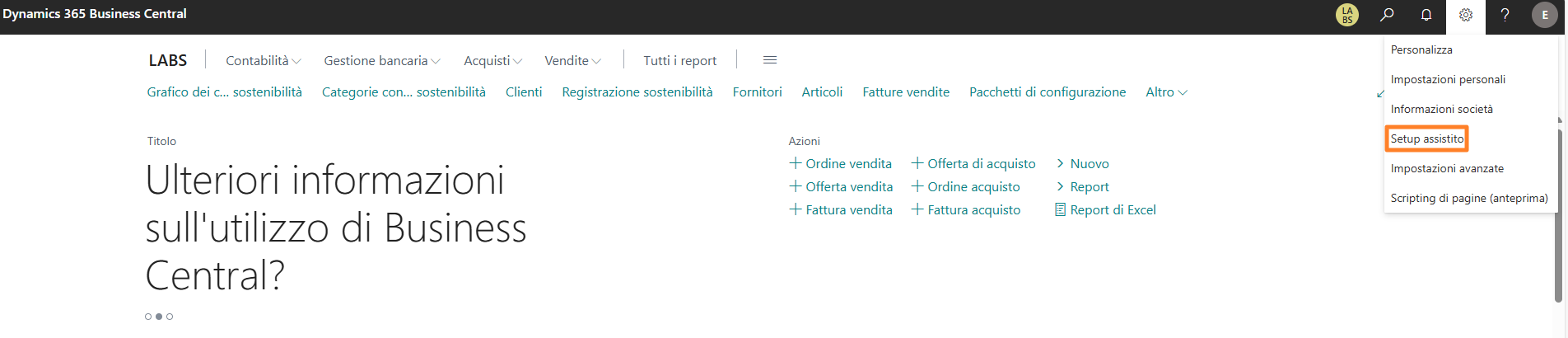Image resolution: width=1568 pixels, height=338 pixels.
Task: Create a new Ordine vendita
Action: [x=841, y=164]
